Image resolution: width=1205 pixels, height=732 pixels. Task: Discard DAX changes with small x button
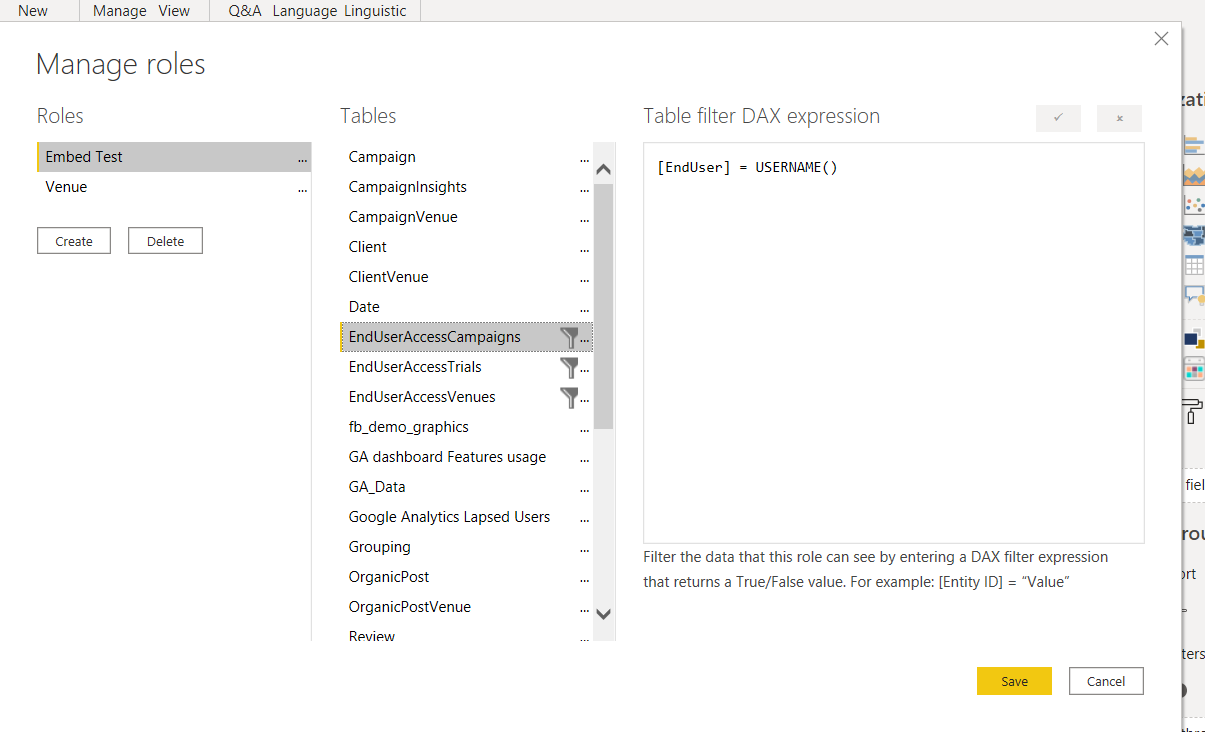(x=1119, y=118)
